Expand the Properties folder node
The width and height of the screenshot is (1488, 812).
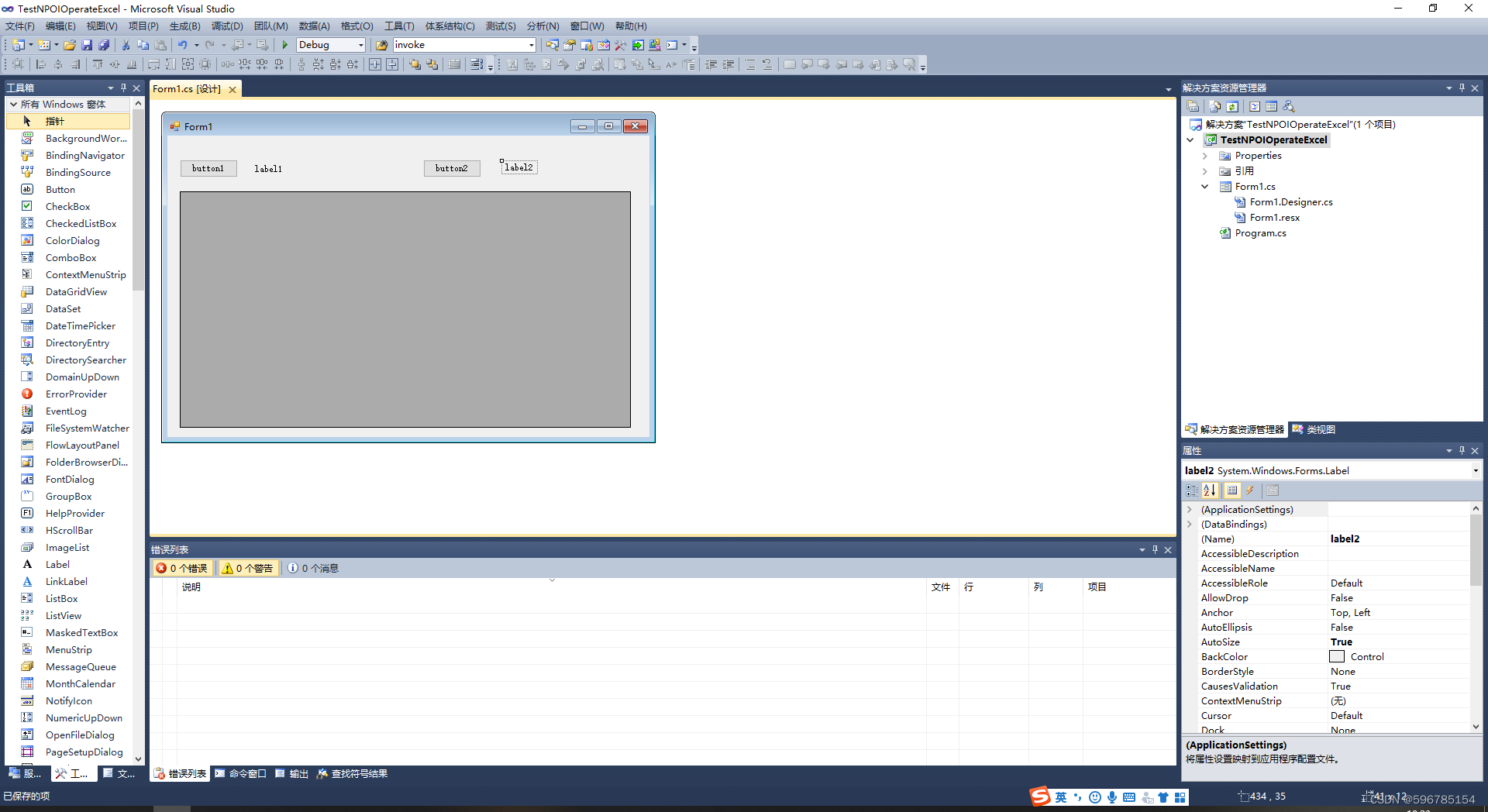[x=1205, y=156]
